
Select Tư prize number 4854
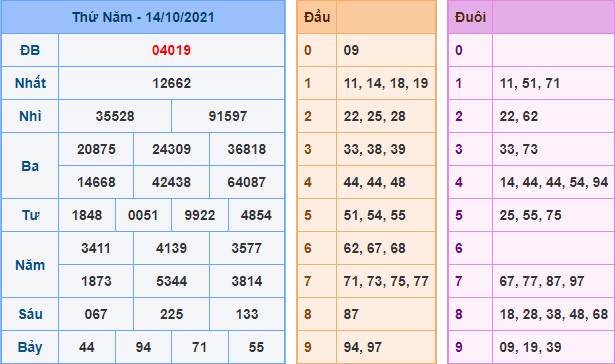pyautogui.click(x=256, y=215)
